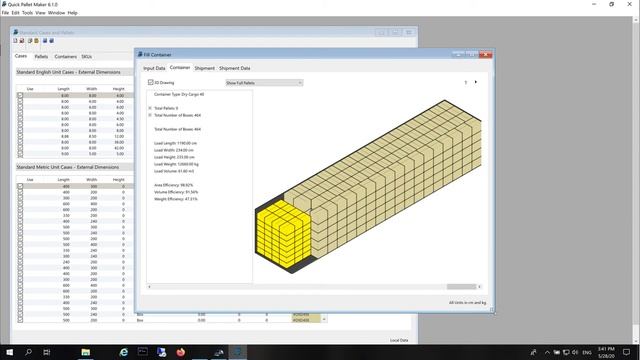
Task: Click the first (new document) toolbar icon in Standard Cases window
Action: click(16, 41)
